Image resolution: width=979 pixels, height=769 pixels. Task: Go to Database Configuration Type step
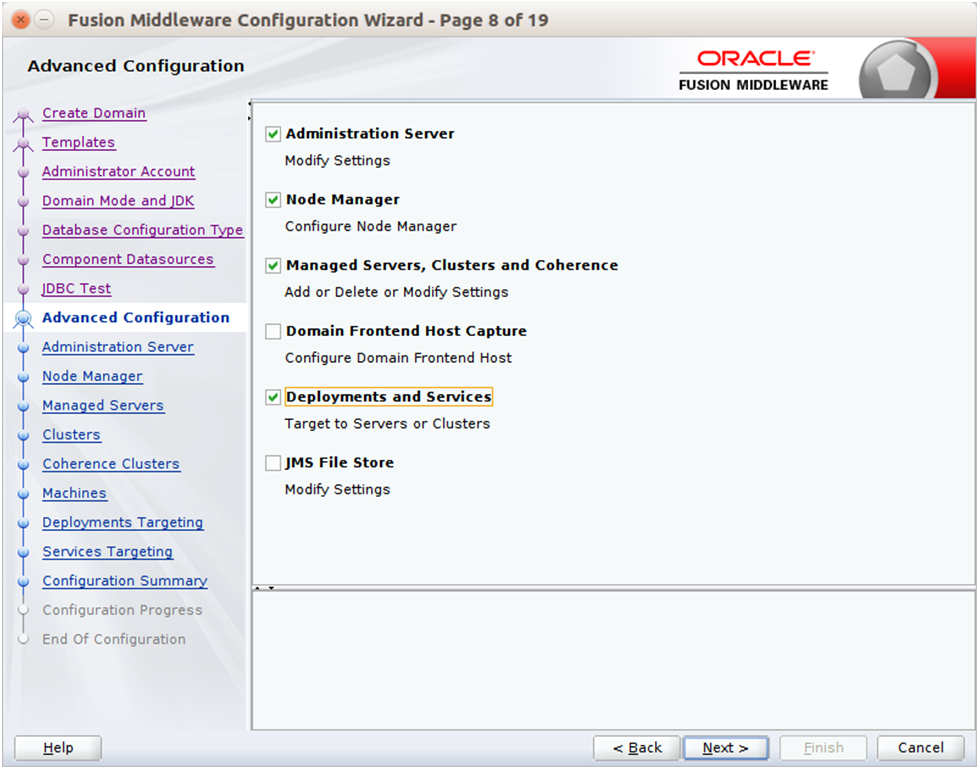coord(142,230)
